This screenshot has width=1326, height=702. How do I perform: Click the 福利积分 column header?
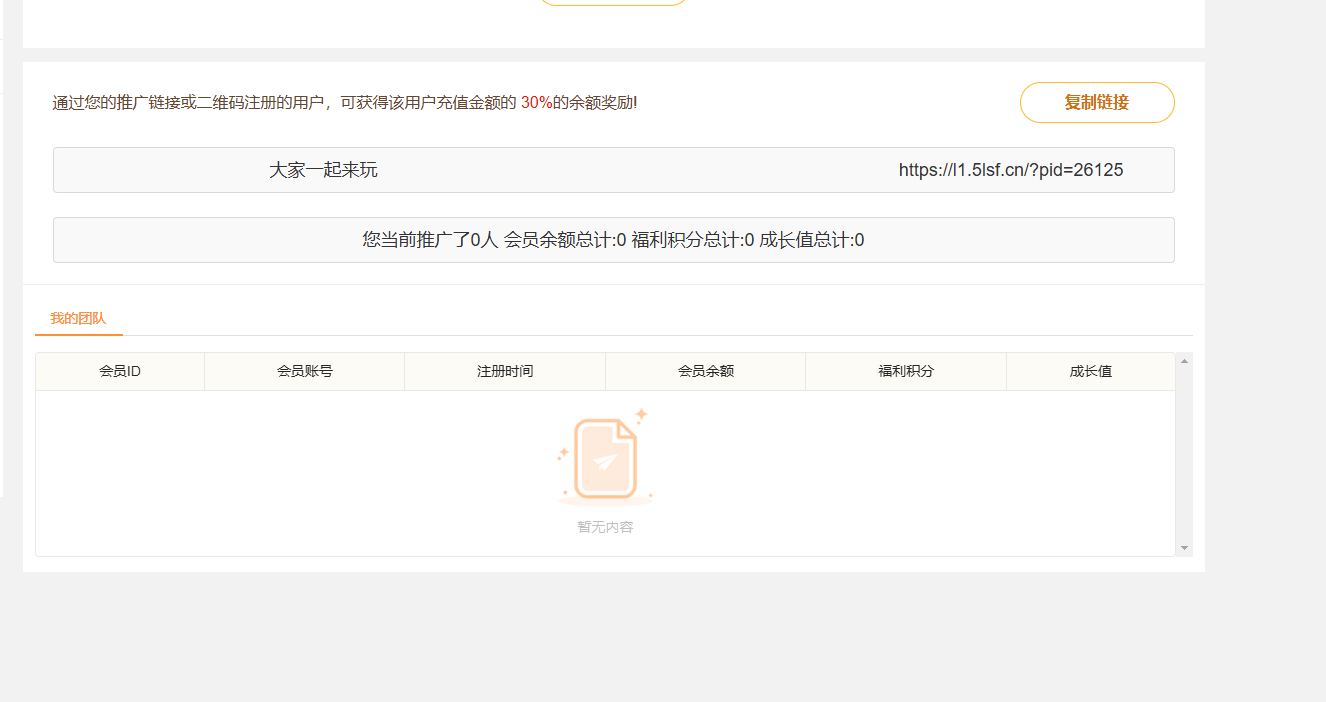pyautogui.click(x=906, y=371)
